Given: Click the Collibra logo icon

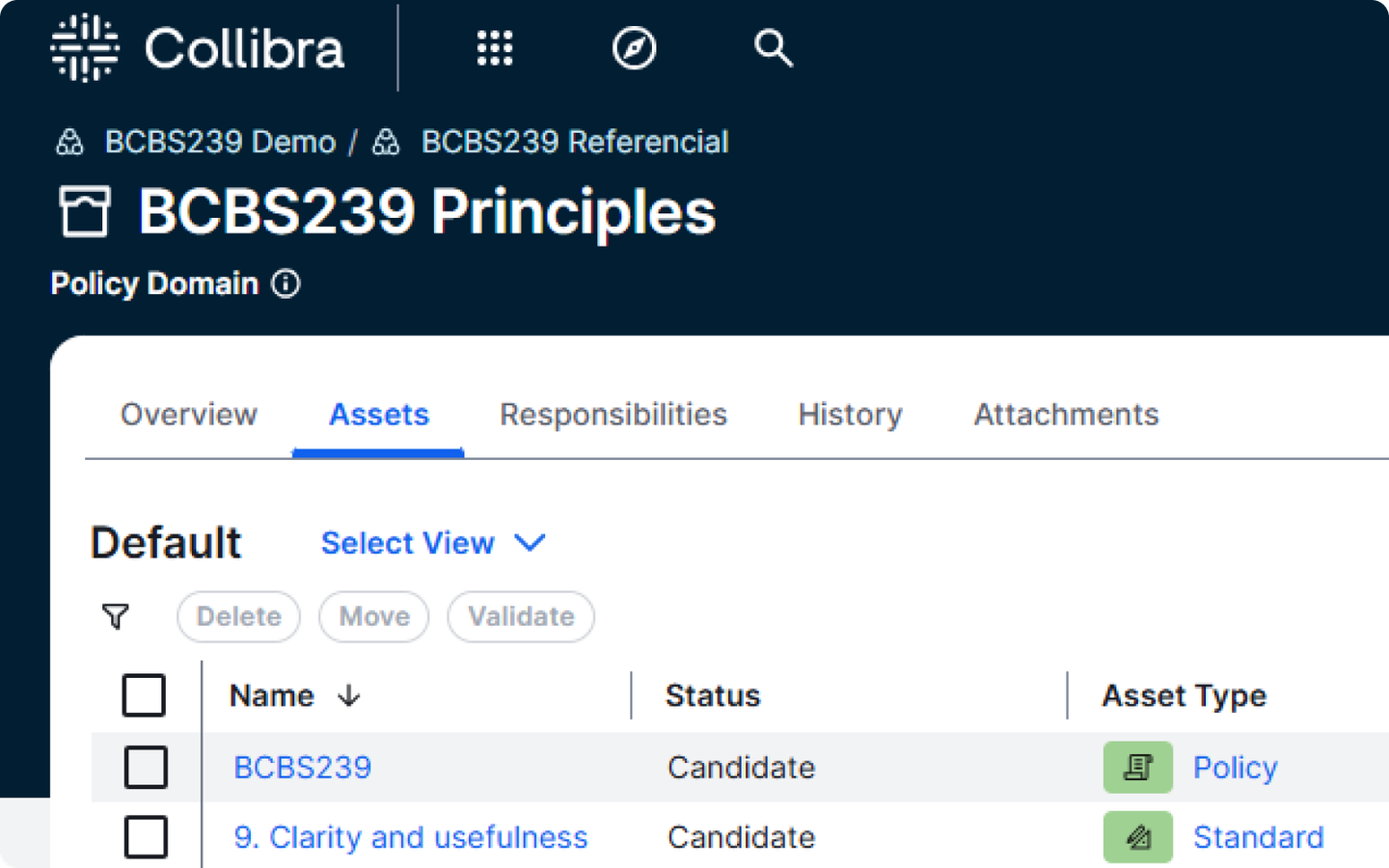Looking at the screenshot, I should click(x=85, y=47).
